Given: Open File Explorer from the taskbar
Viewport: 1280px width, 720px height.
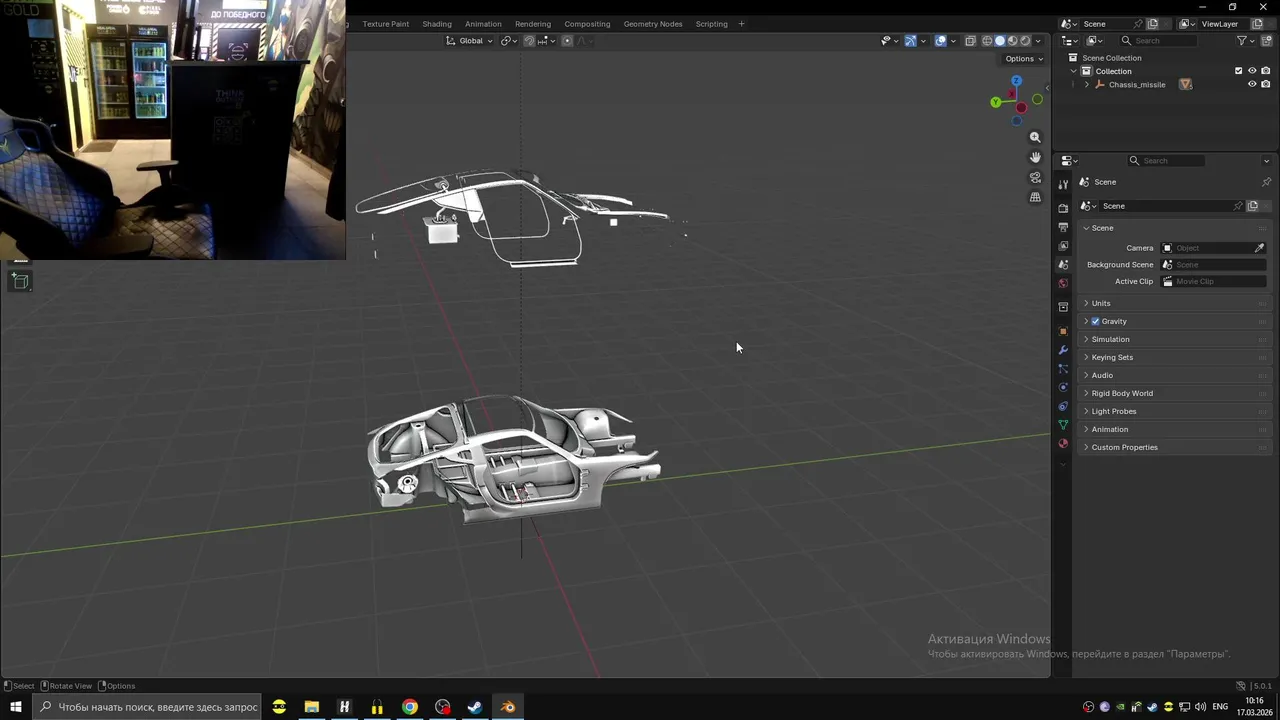Looking at the screenshot, I should [x=312, y=707].
